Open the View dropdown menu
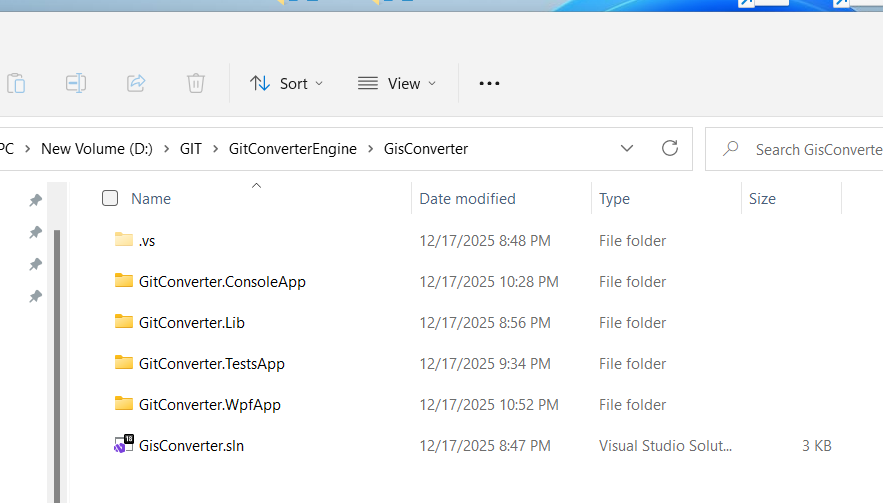This screenshot has height=503, width=883. 397,83
